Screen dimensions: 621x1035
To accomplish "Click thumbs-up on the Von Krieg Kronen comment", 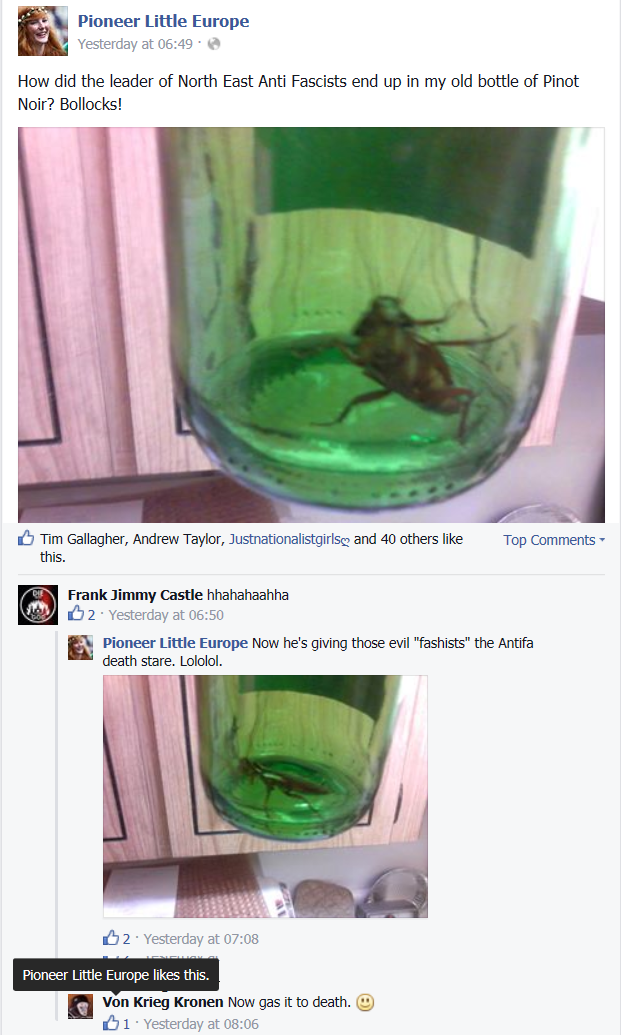I will click(x=111, y=1023).
